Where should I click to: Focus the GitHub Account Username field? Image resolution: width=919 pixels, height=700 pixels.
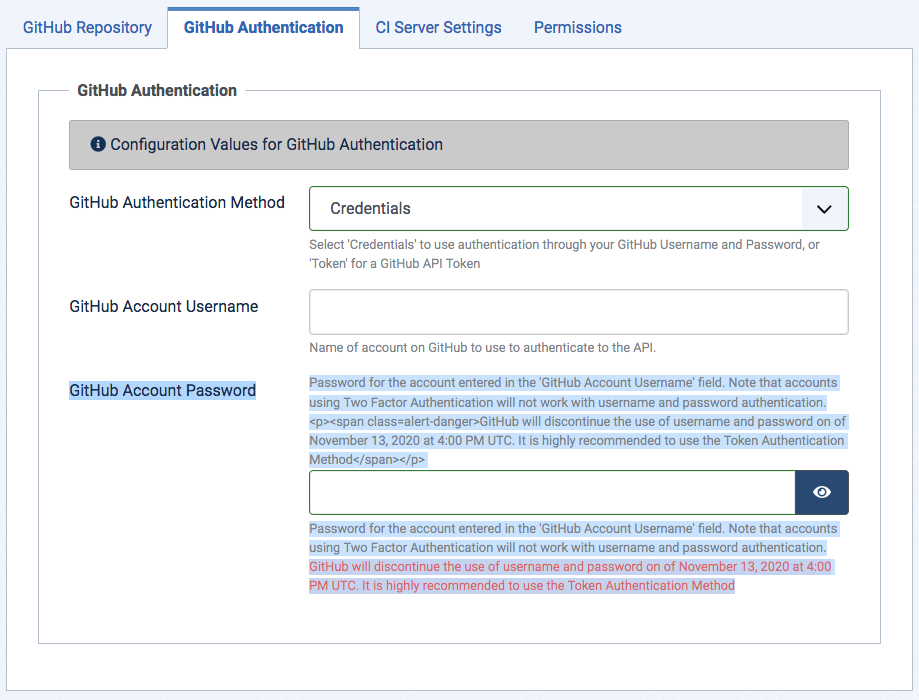(578, 312)
